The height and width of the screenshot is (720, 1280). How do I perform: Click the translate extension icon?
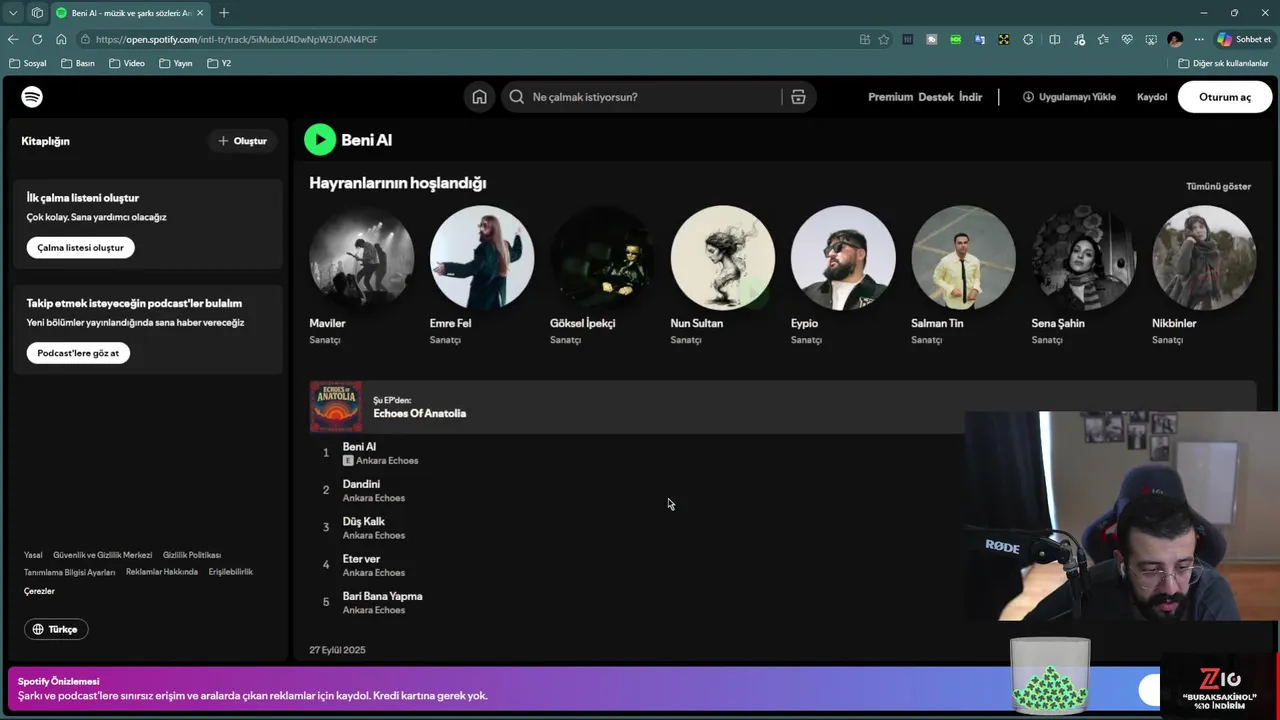980,39
